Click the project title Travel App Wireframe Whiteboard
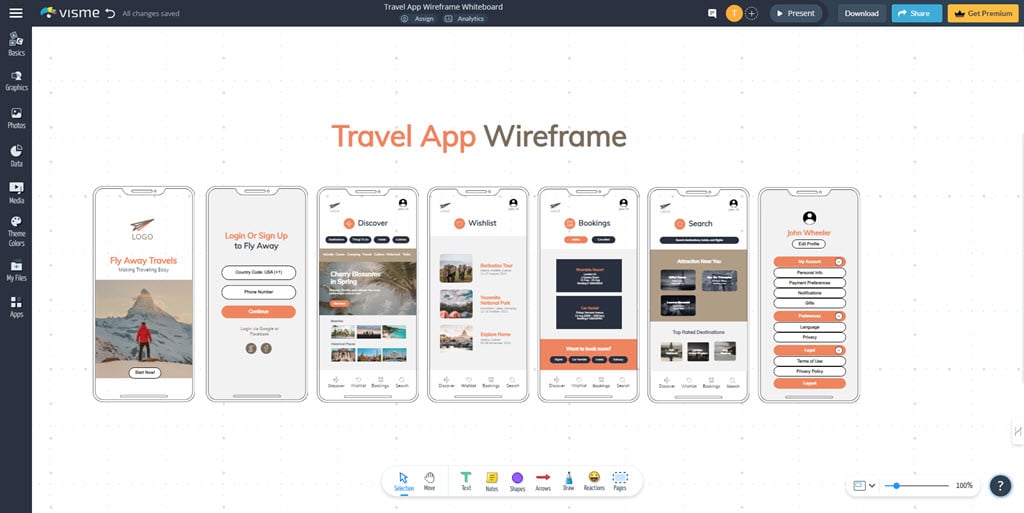The width and height of the screenshot is (1024, 513). coord(443,7)
